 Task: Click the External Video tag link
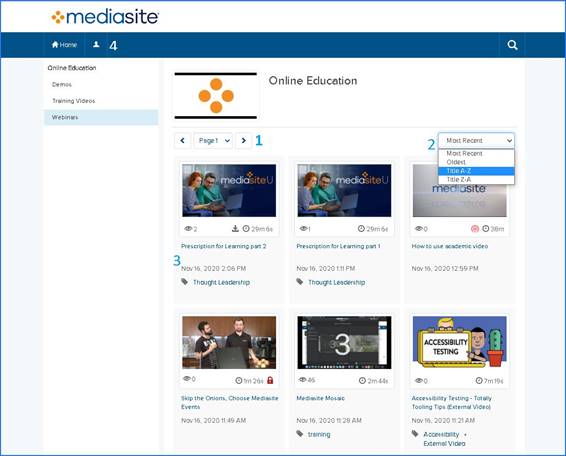click(x=444, y=443)
